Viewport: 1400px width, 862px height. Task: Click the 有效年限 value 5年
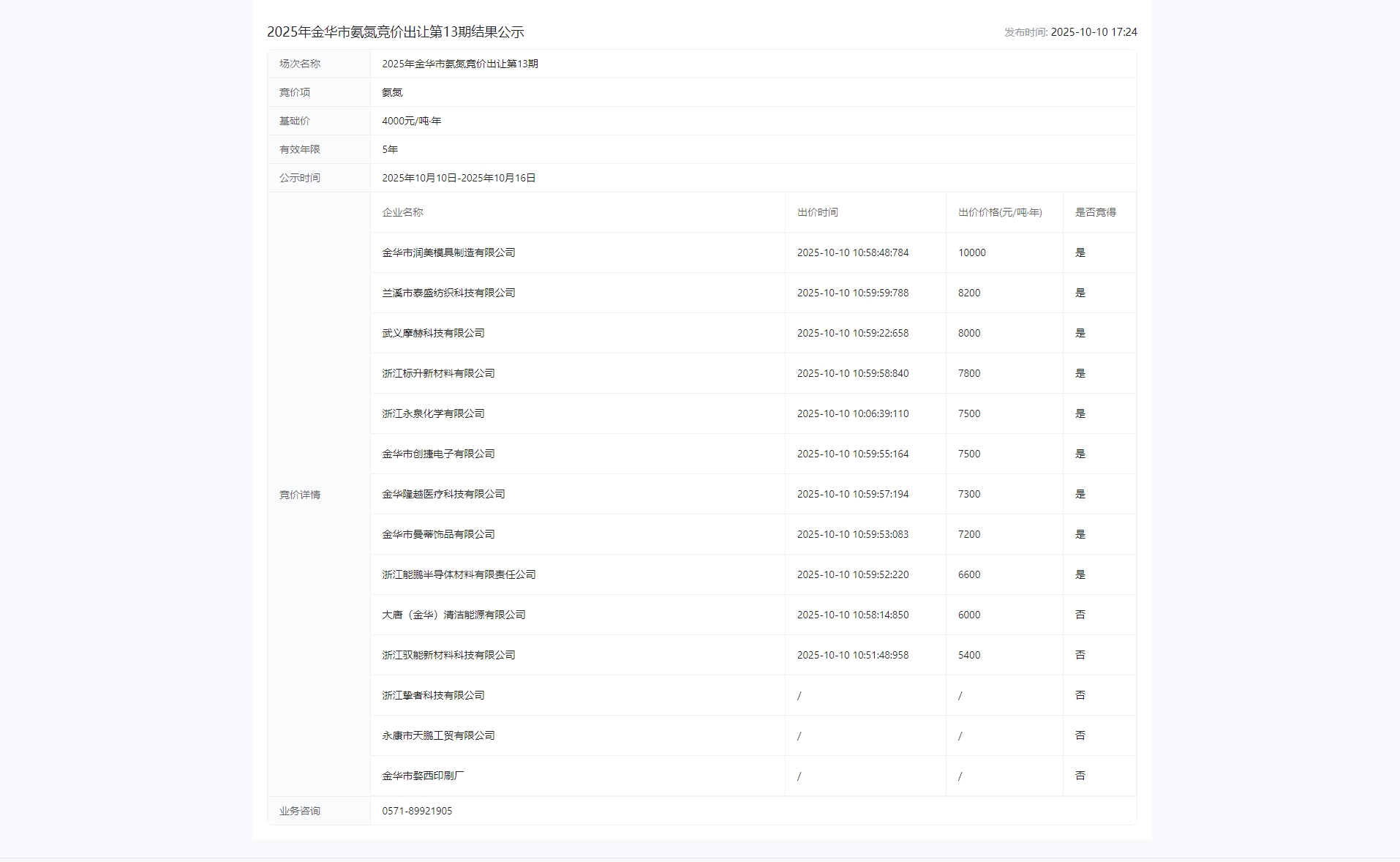[x=390, y=149]
